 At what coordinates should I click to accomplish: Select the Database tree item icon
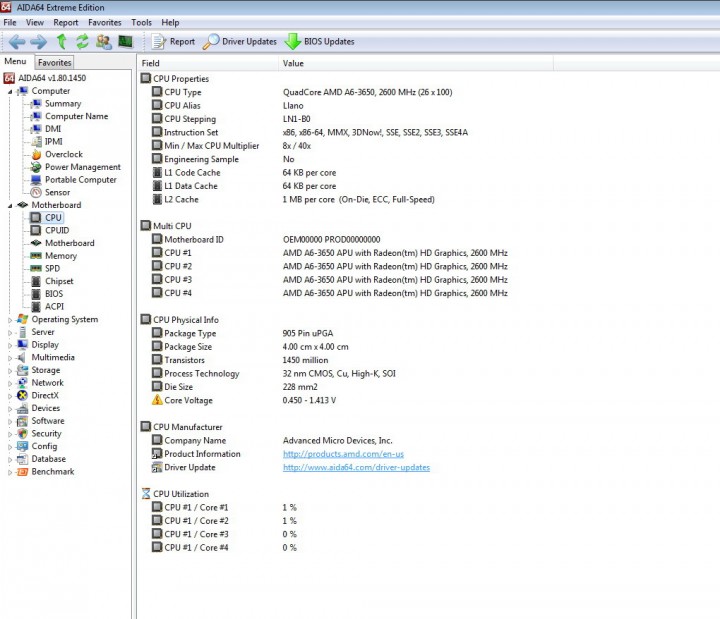[22, 459]
